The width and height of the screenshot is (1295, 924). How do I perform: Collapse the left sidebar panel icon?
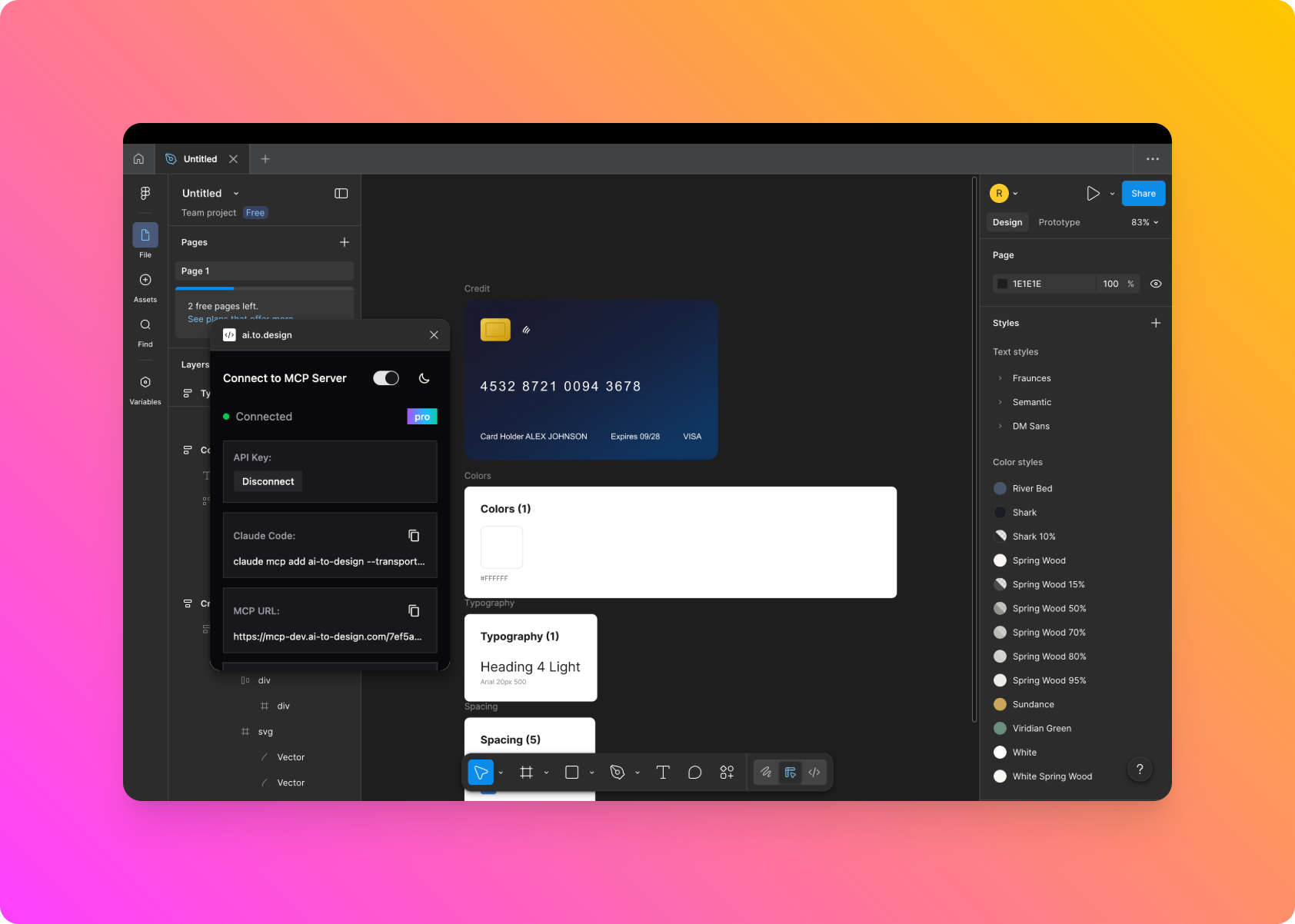(x=341, y=194)
